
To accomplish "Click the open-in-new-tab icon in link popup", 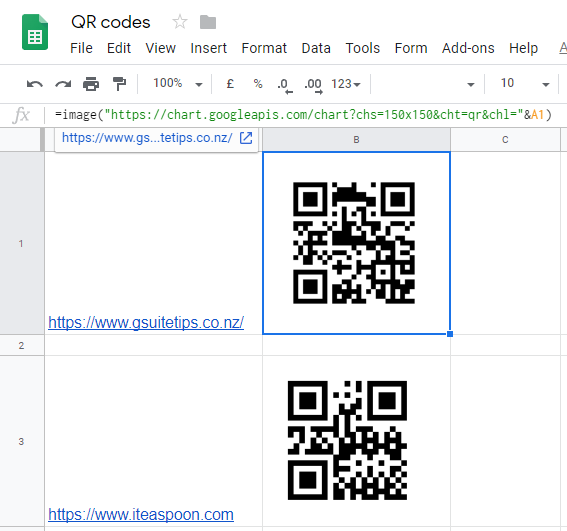I will (x=246, y=138).
